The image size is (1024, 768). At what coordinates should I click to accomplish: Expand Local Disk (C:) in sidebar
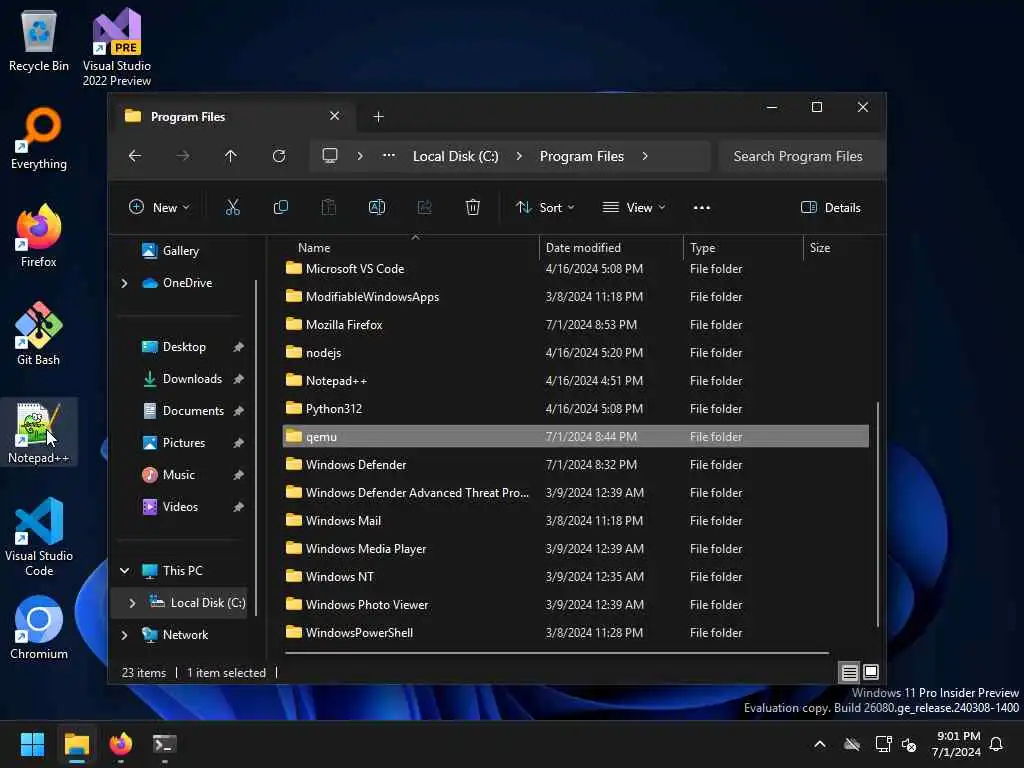[132, 603]
